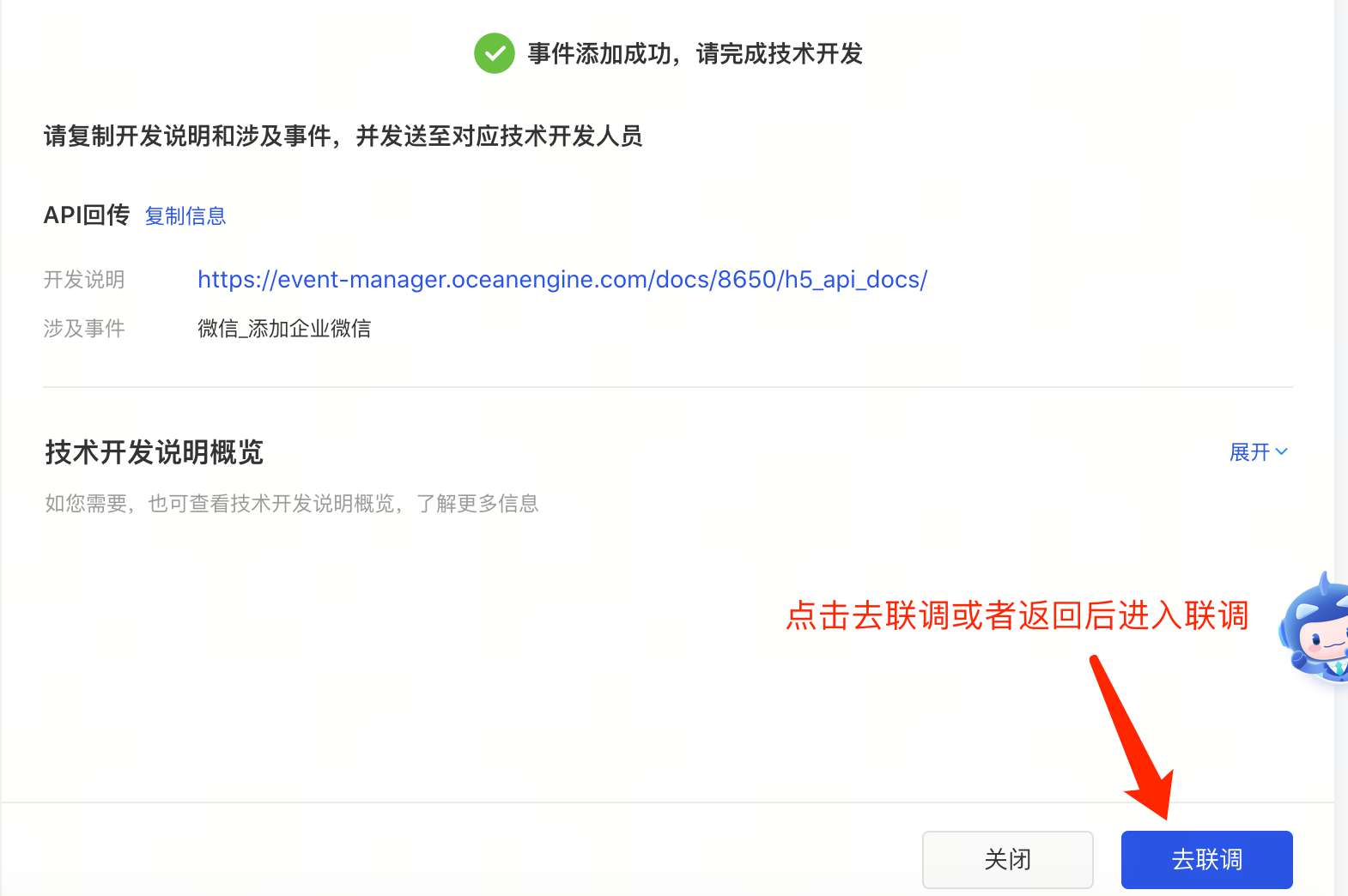Click the red annotation arrow
Image resolution: width=1348 pixels, height=896 pixels.
click(1133, 736)
